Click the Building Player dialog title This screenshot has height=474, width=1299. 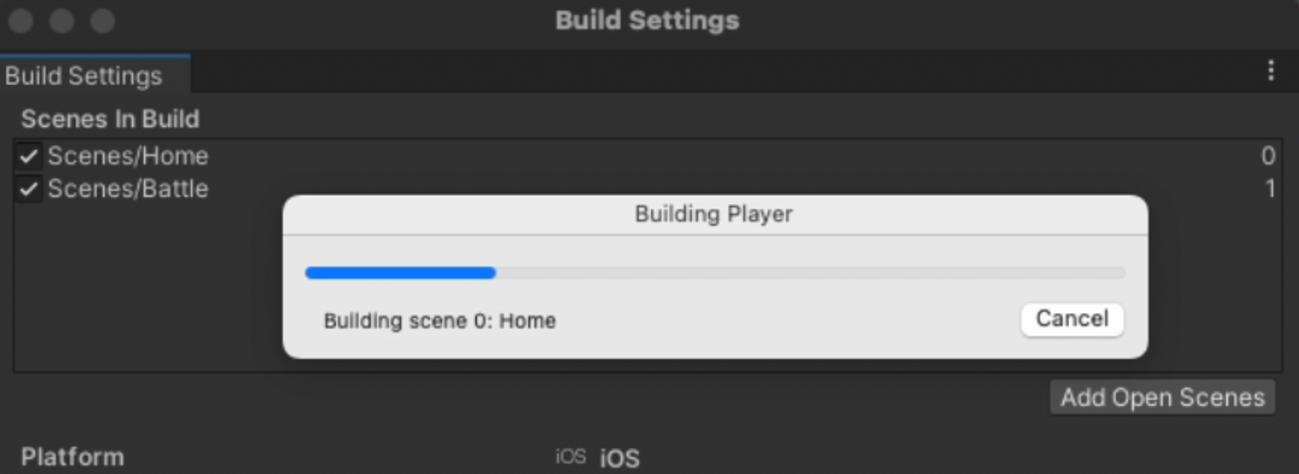pyautogui.click(x=714, y=214)
